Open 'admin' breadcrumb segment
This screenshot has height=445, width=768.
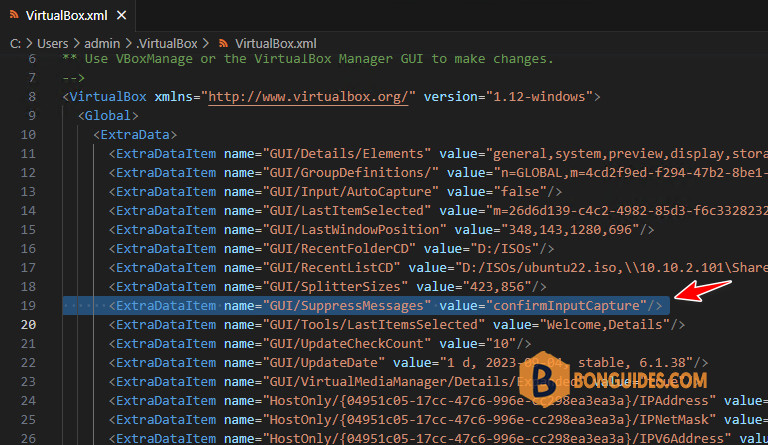click(x=102, y=44)
